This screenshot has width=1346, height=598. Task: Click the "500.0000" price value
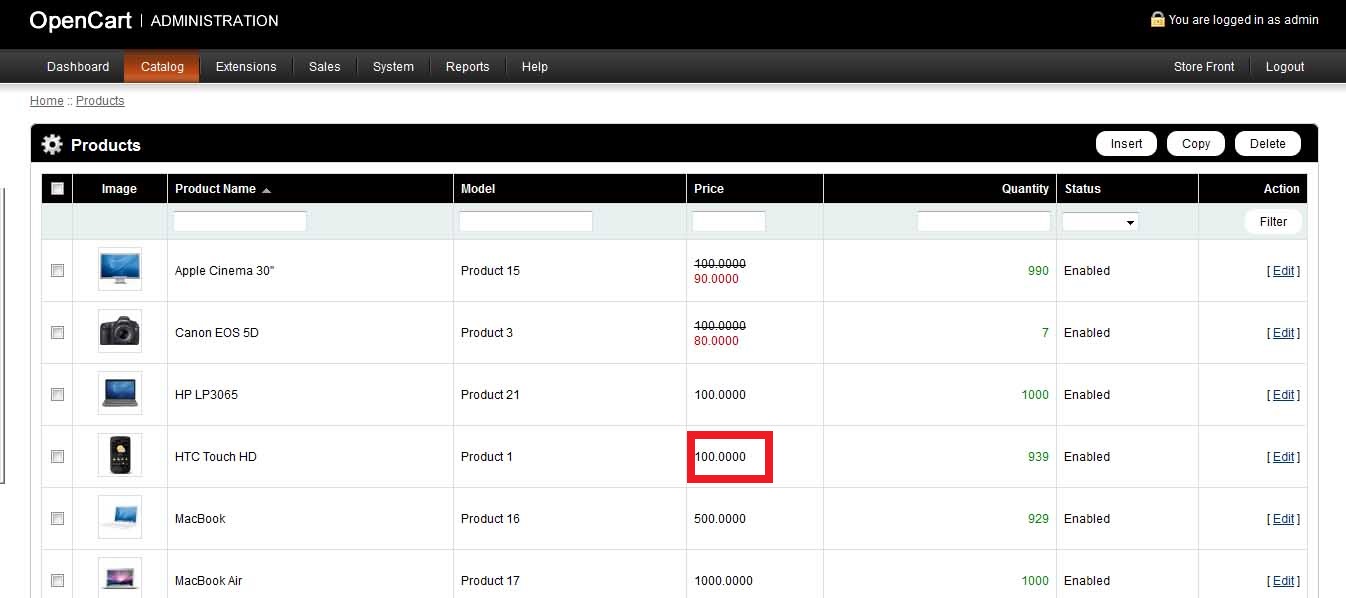720,519
